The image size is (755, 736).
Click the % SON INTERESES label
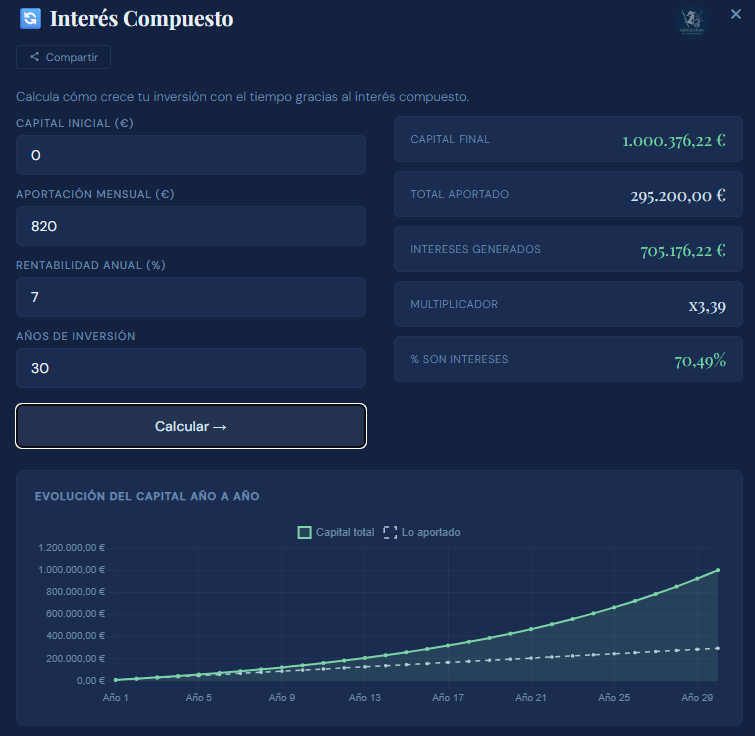459,359
